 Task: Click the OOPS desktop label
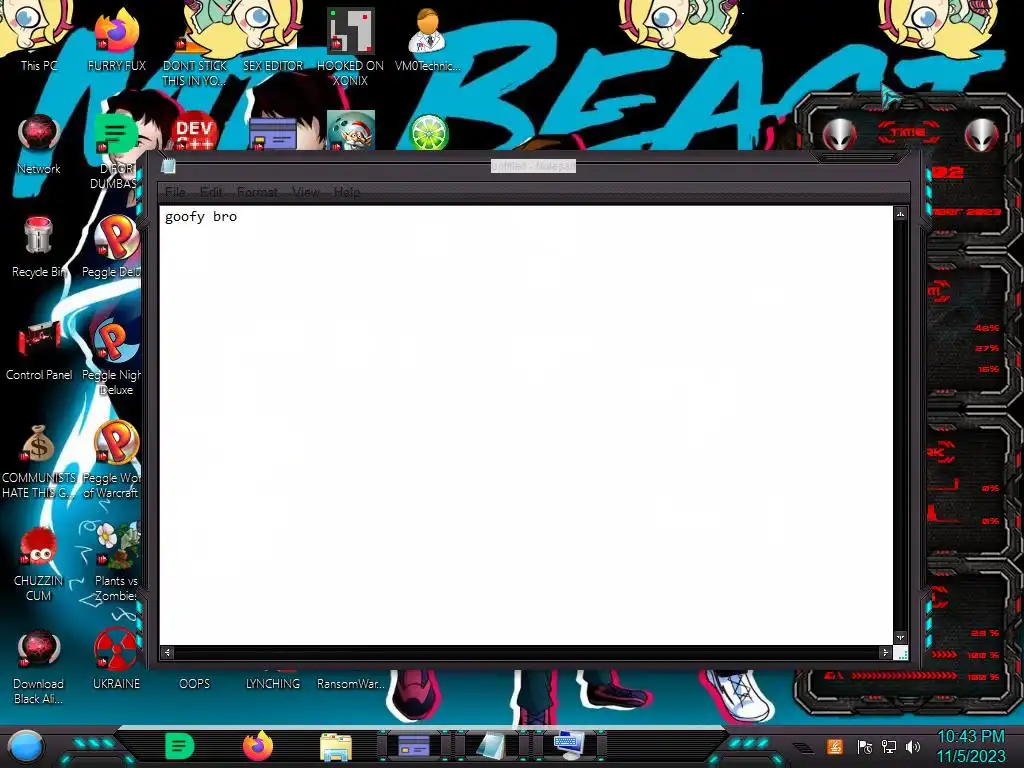click(x=195, y=683)
